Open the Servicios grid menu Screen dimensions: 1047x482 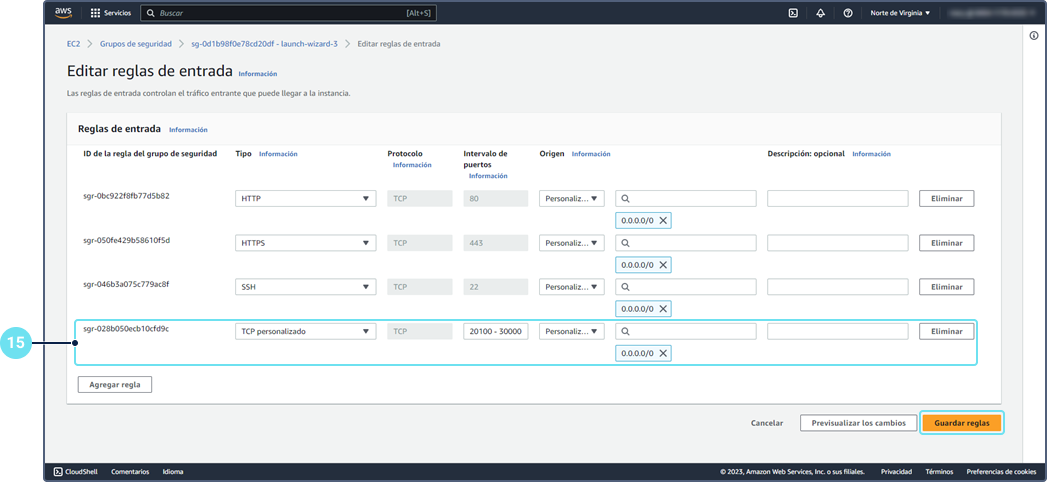(110, 13)
